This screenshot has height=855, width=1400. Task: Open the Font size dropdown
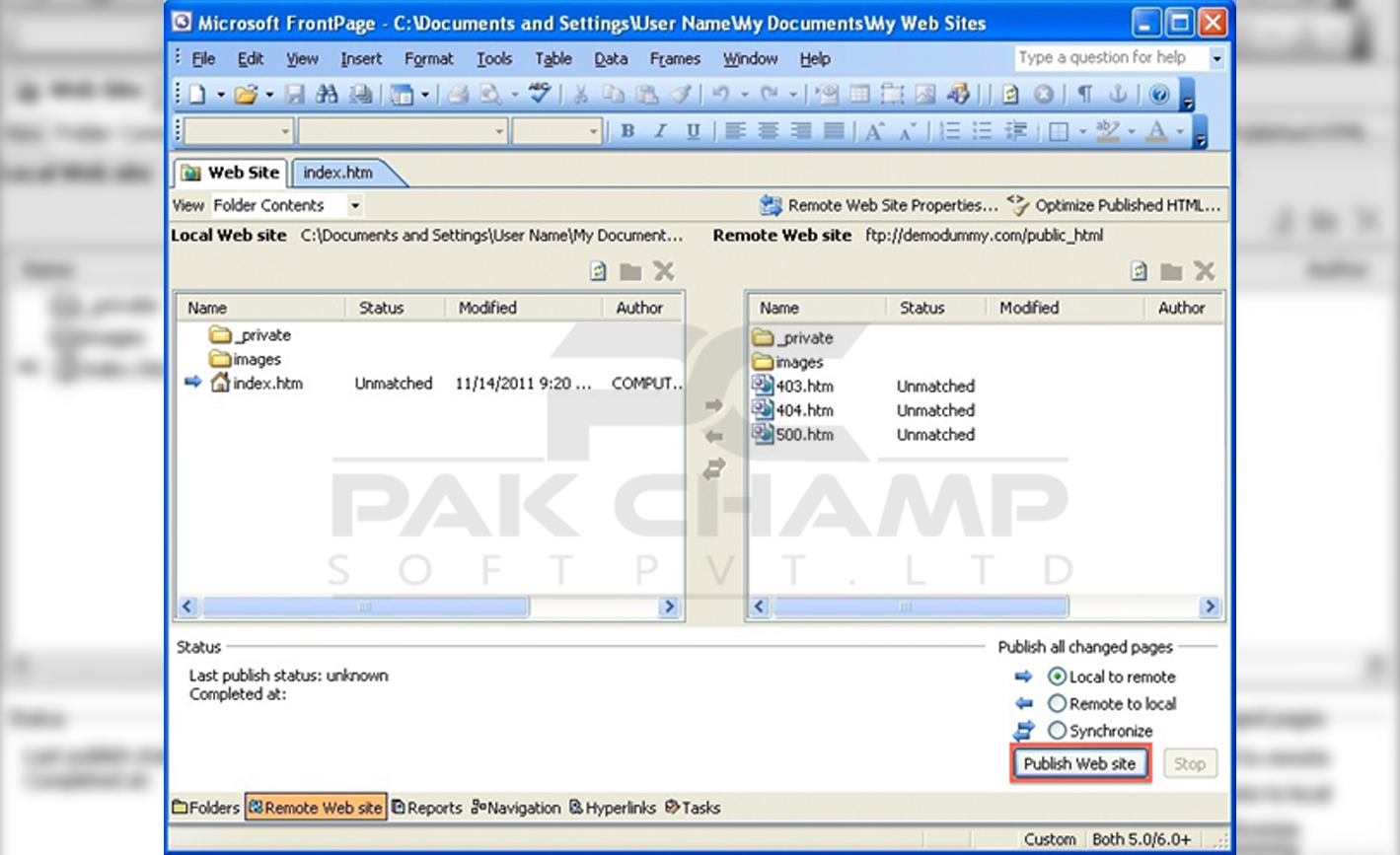(556, 131)
